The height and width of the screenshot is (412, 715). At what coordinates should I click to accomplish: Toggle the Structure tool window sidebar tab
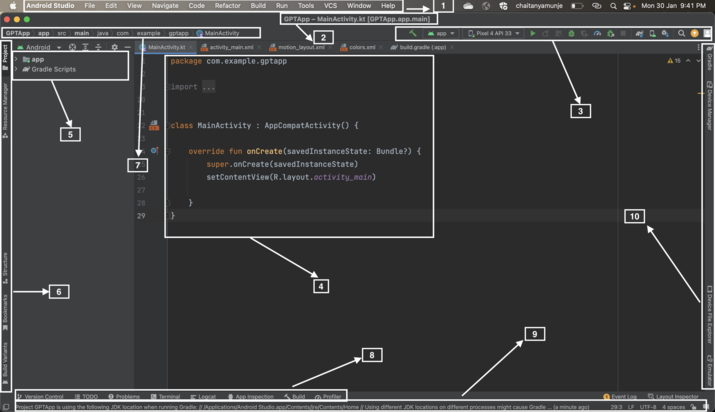[x=4, y=264]
